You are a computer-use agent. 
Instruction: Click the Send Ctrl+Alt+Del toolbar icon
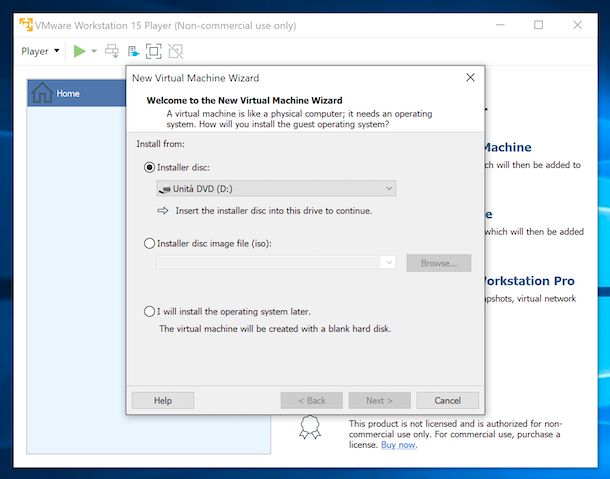pos(112,51)
